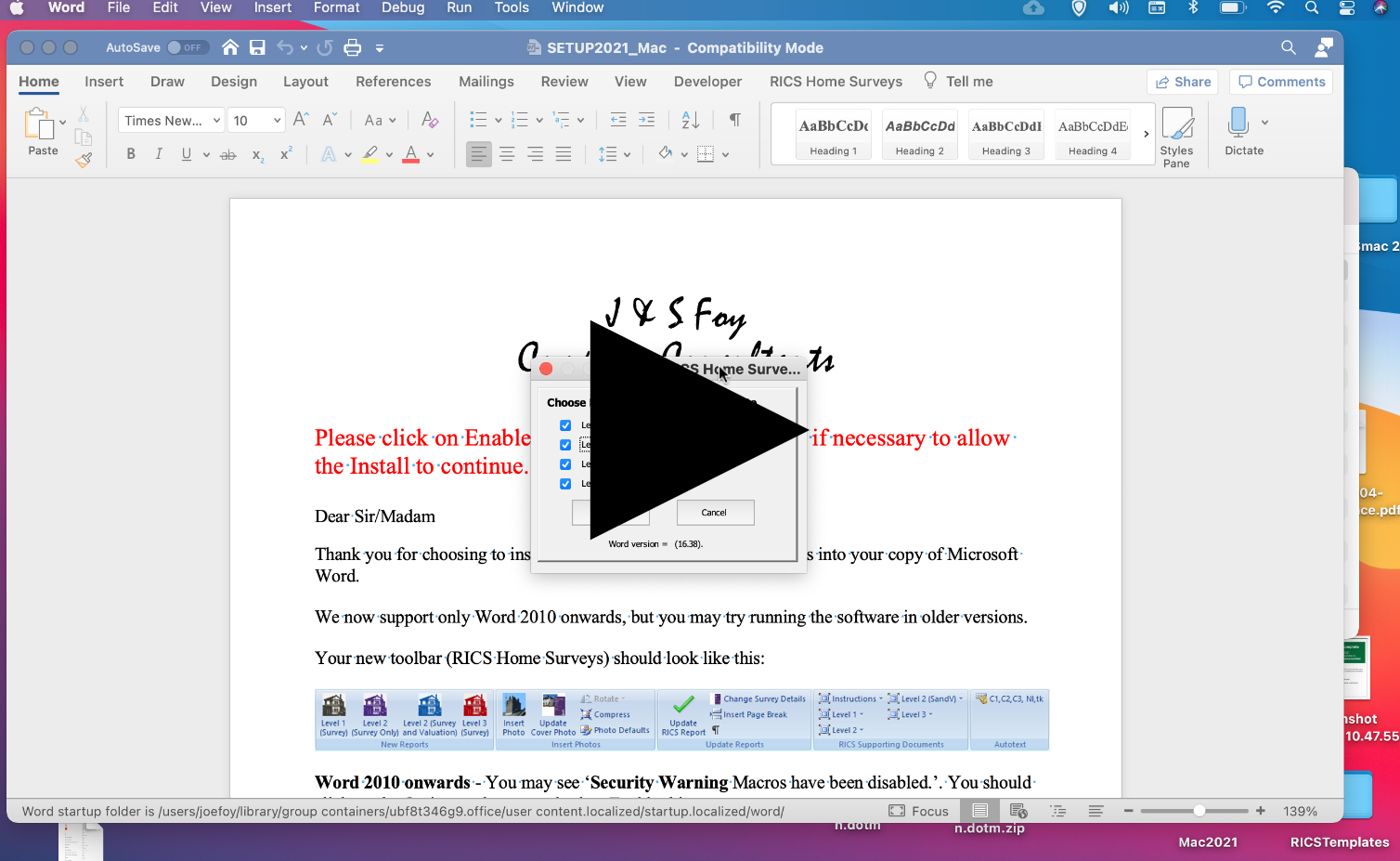Select Print Layout view in status bar

click(x=979, y=811)
